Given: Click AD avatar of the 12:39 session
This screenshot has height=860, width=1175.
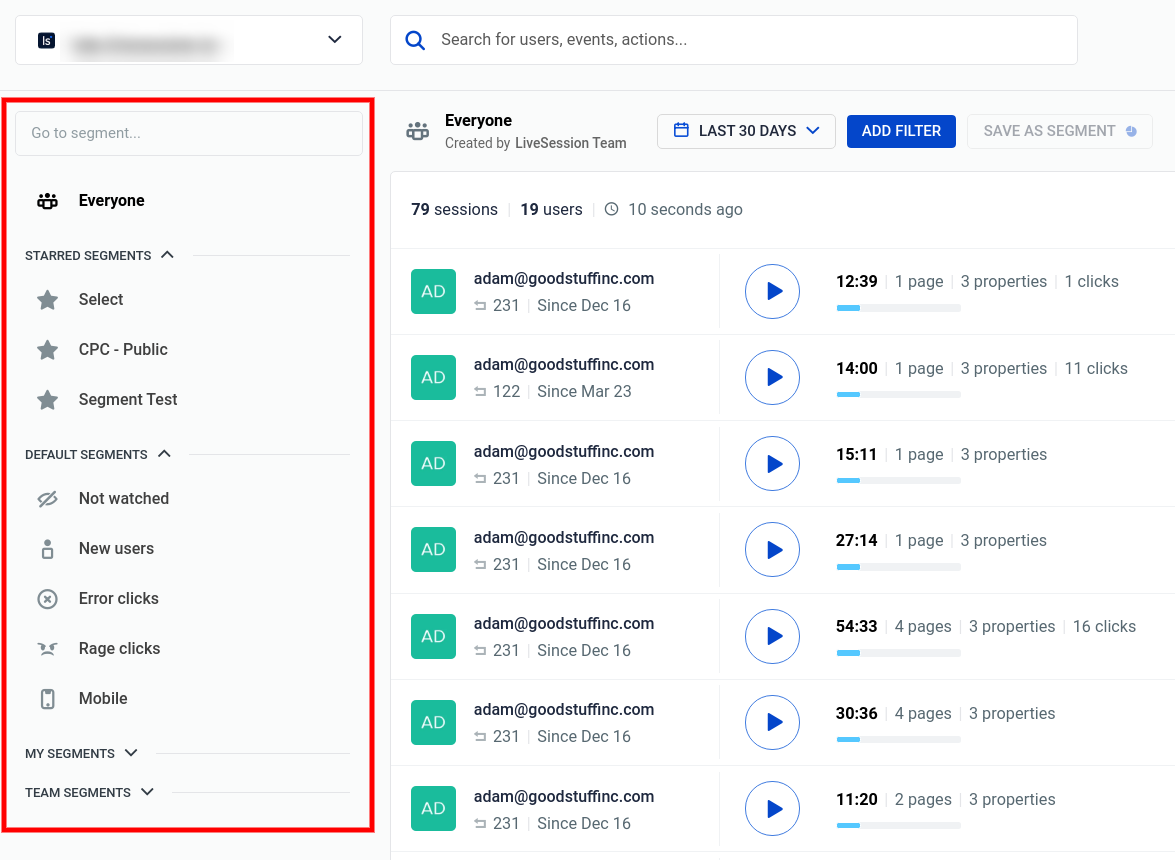Looking at the screenshot, I should pos(433,291).
